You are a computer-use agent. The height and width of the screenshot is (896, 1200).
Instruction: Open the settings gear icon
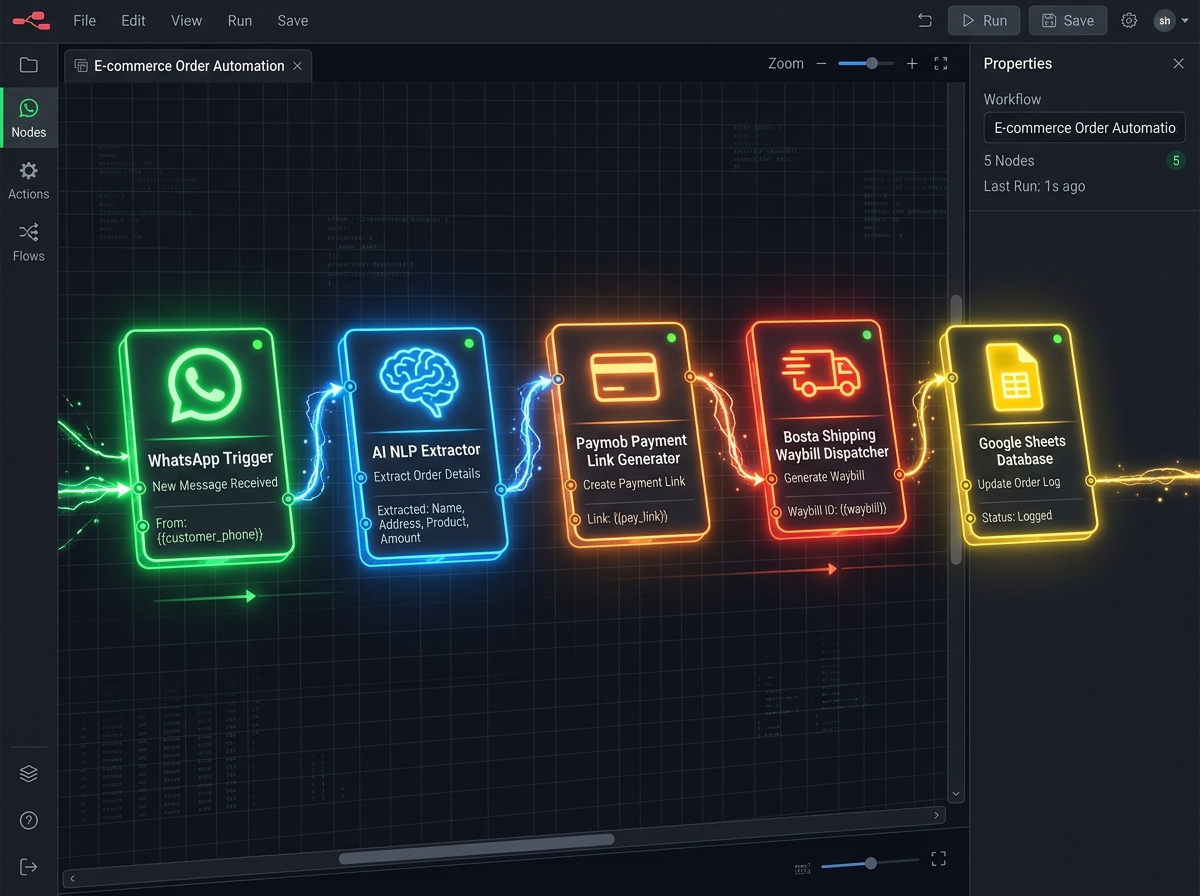(x=1129, y=20)
